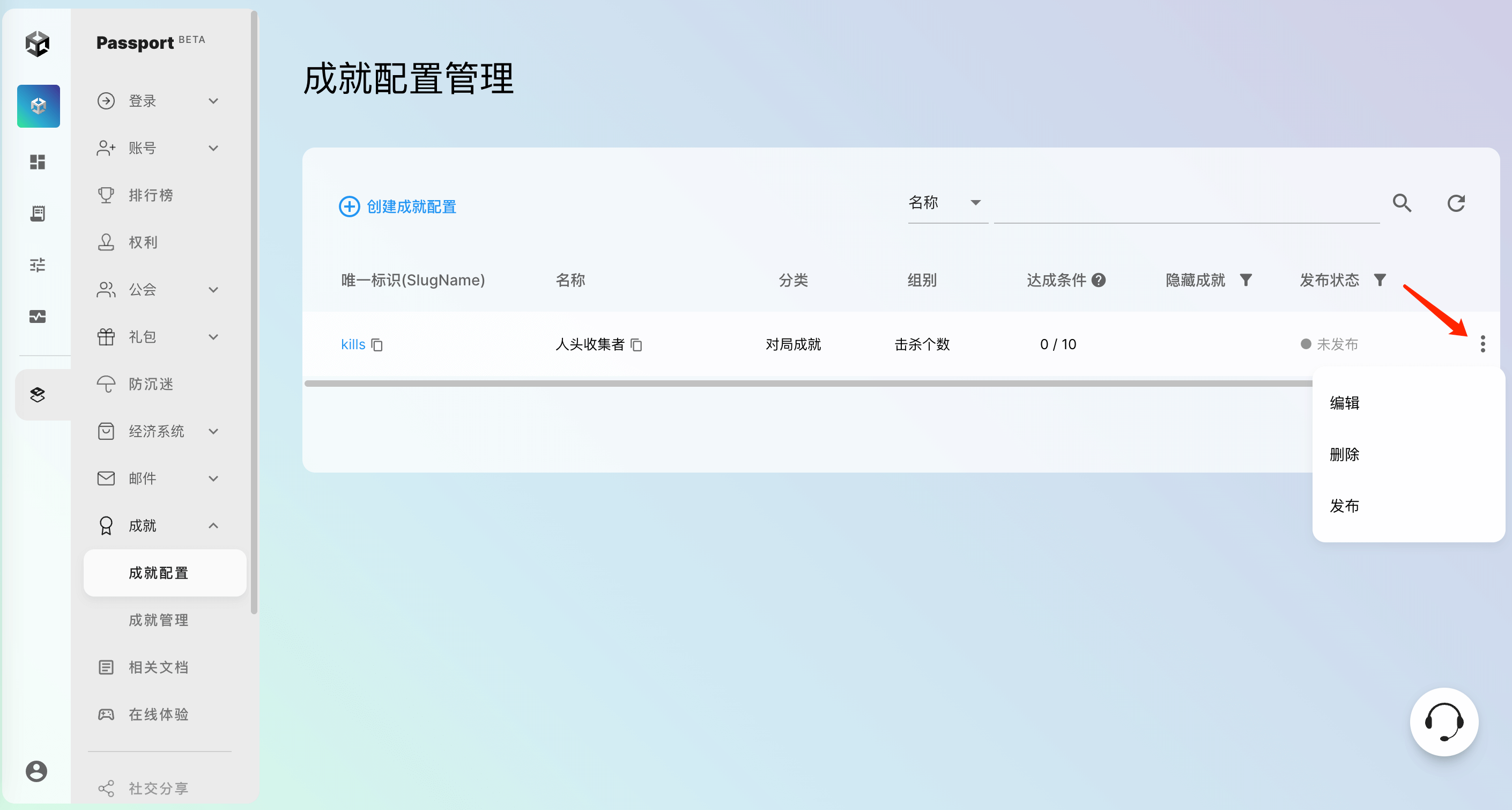The height and width of the screenshot is (810, 1512).
Task: Copy the kills slug name
Action: [377, 345]
